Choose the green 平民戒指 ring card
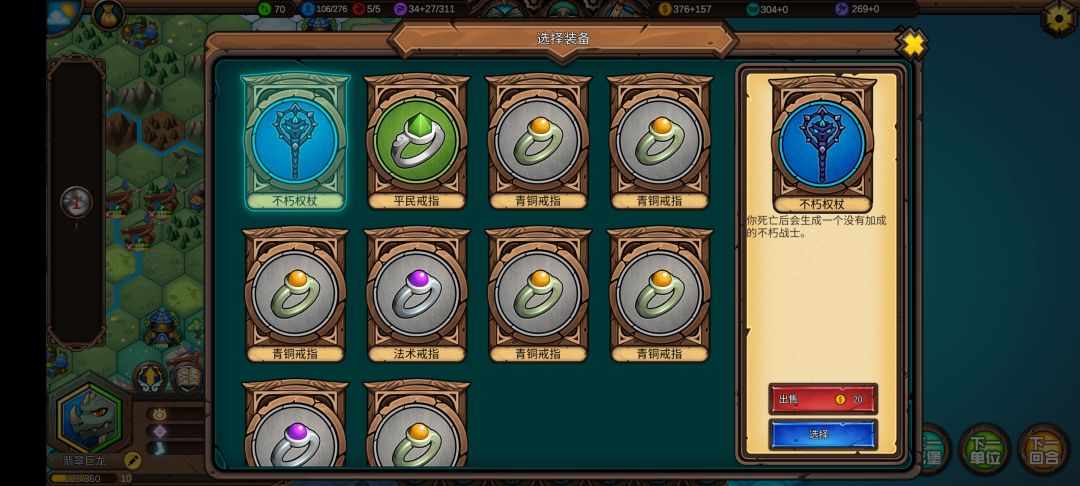The image size is (1080, 486). tap(416, 142)
